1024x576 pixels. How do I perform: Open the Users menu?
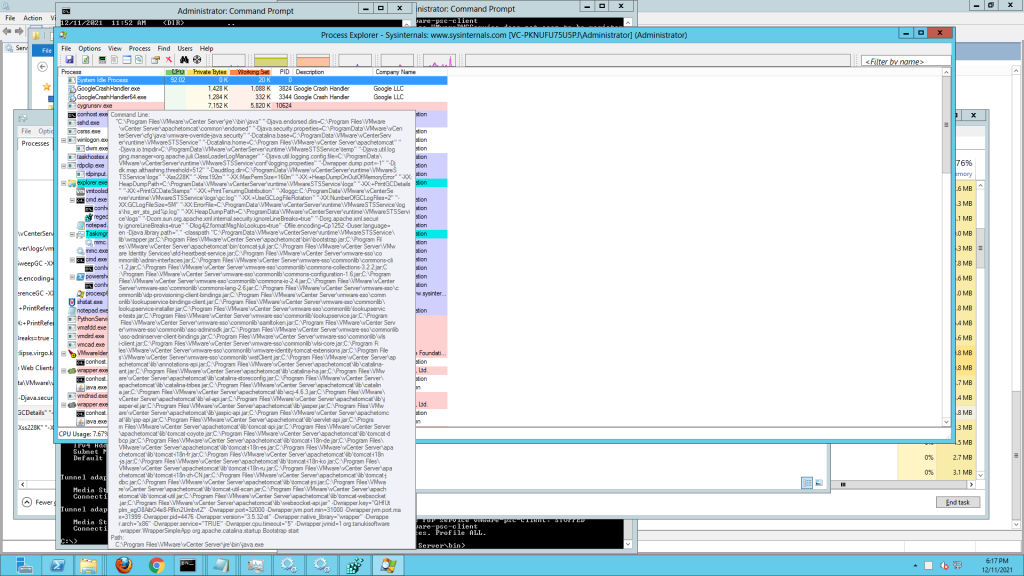[x=185, y=48]
